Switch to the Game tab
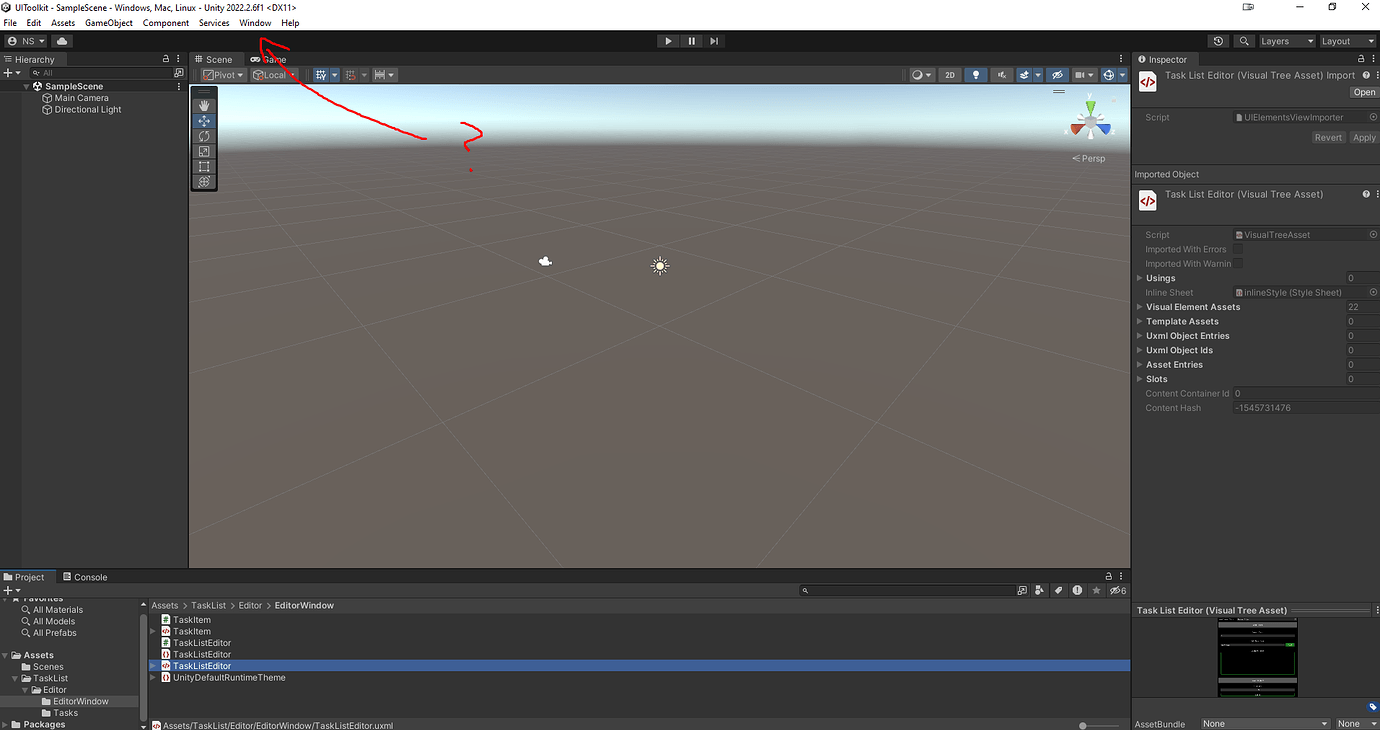Screen dimensions: 1380x730 [x=268, y=59]
